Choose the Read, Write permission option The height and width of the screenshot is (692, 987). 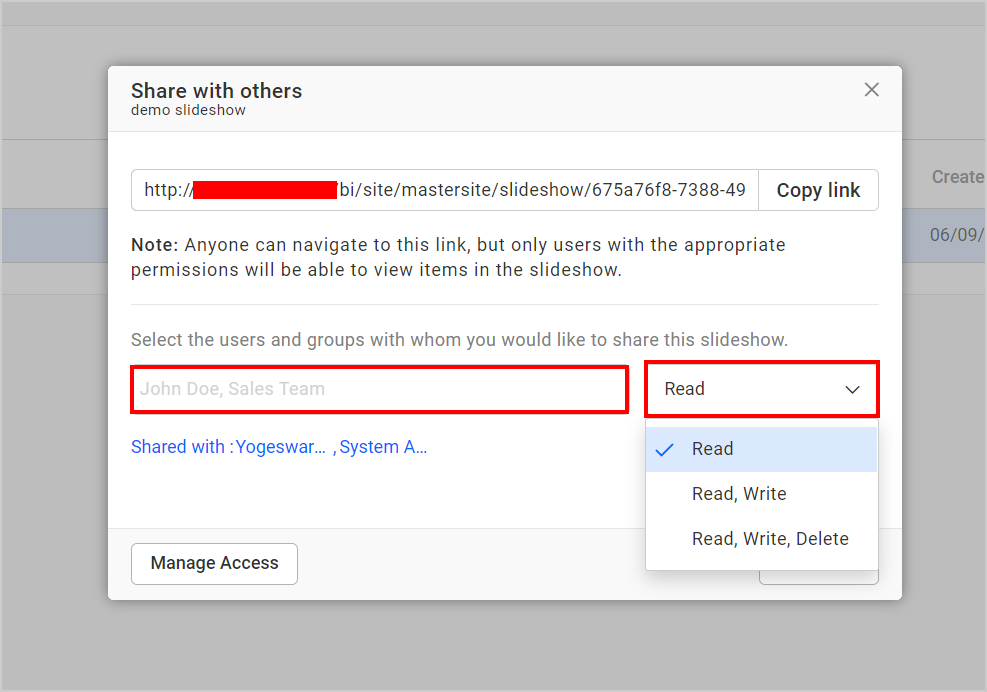tap(739, 494)
